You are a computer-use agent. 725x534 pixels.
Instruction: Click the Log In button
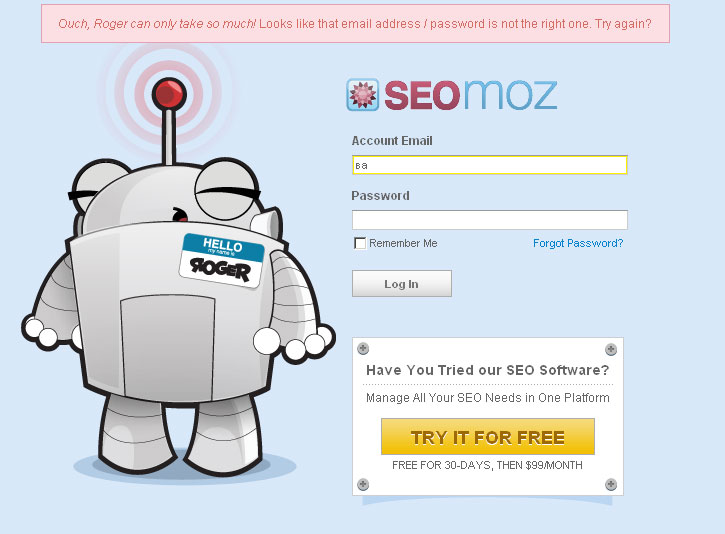click(x=402, y=283)
